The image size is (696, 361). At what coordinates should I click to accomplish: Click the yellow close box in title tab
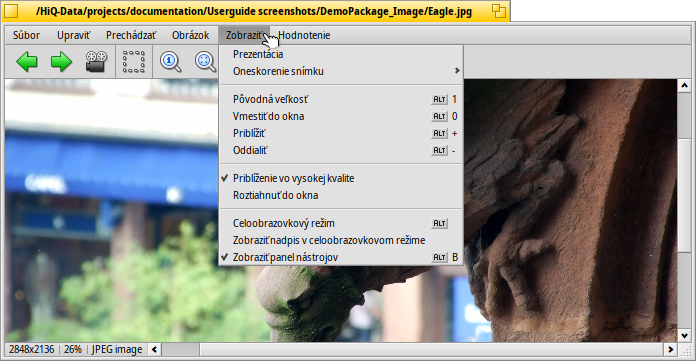click(11, 11)
